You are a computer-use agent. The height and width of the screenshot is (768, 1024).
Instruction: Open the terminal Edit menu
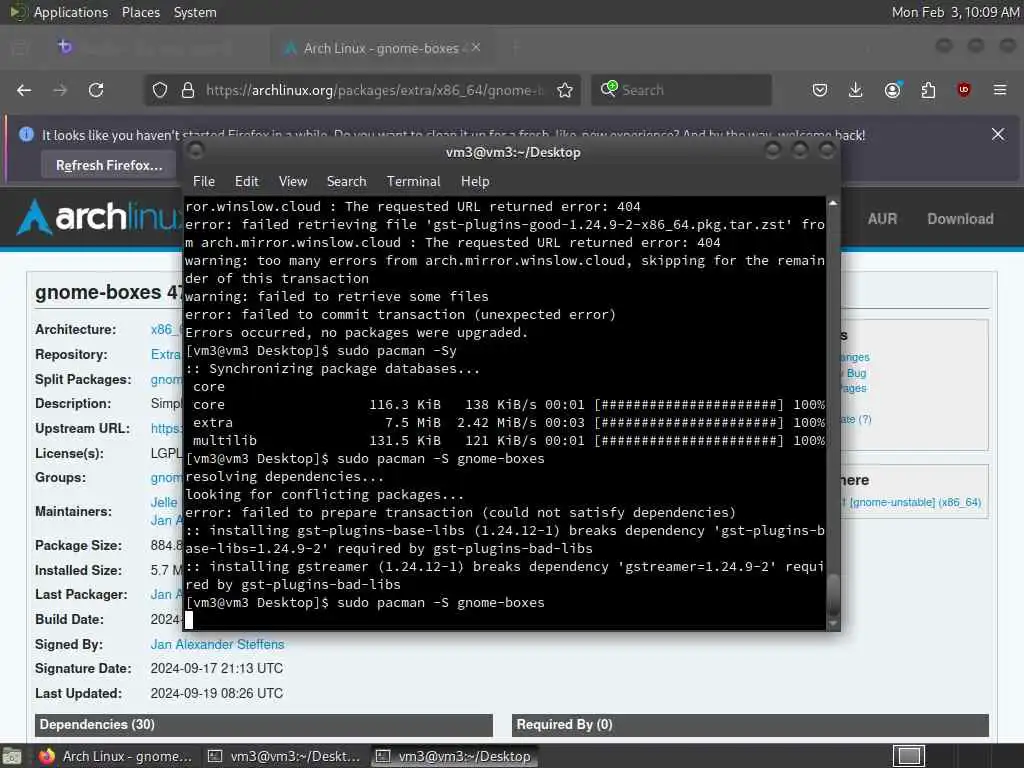(x=247, y=182)
